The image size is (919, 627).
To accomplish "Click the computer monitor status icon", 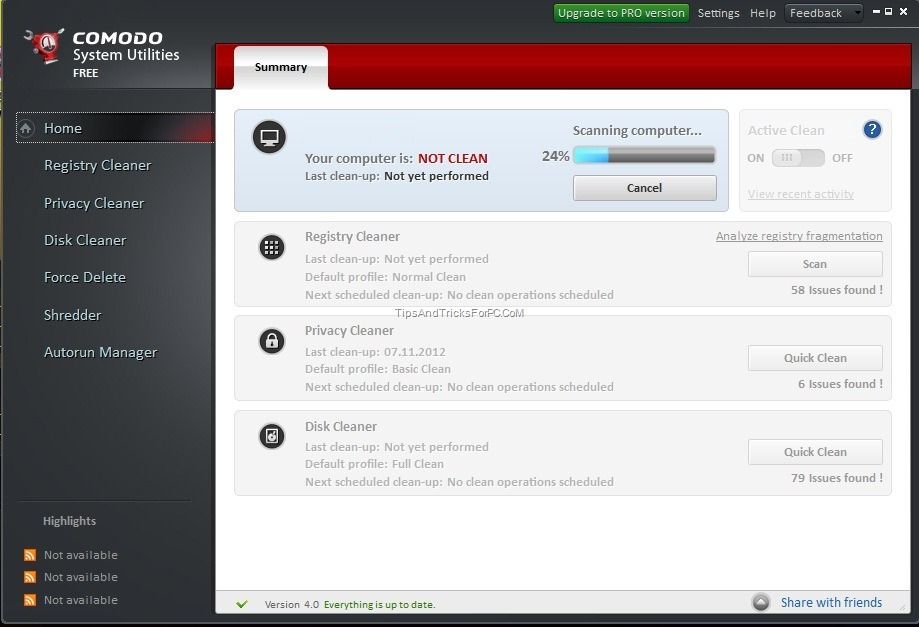I will (270, 137).
